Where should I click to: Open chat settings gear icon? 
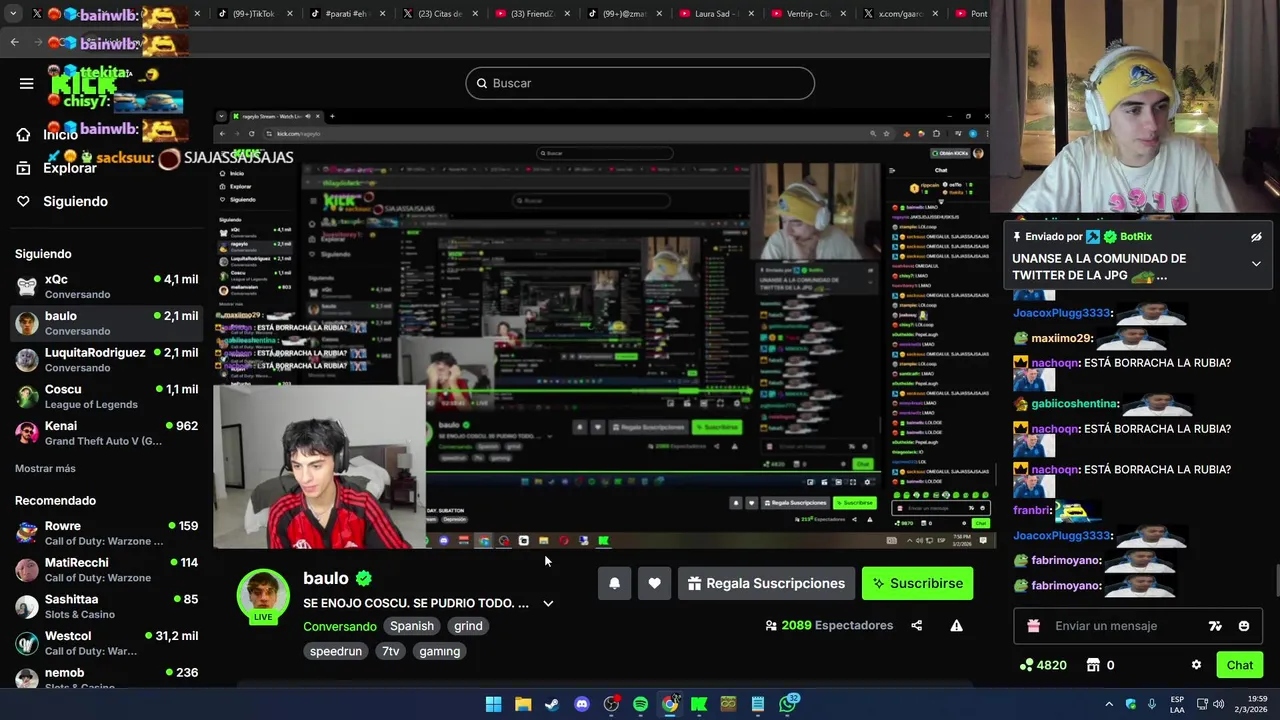[x=1196, y=665]
